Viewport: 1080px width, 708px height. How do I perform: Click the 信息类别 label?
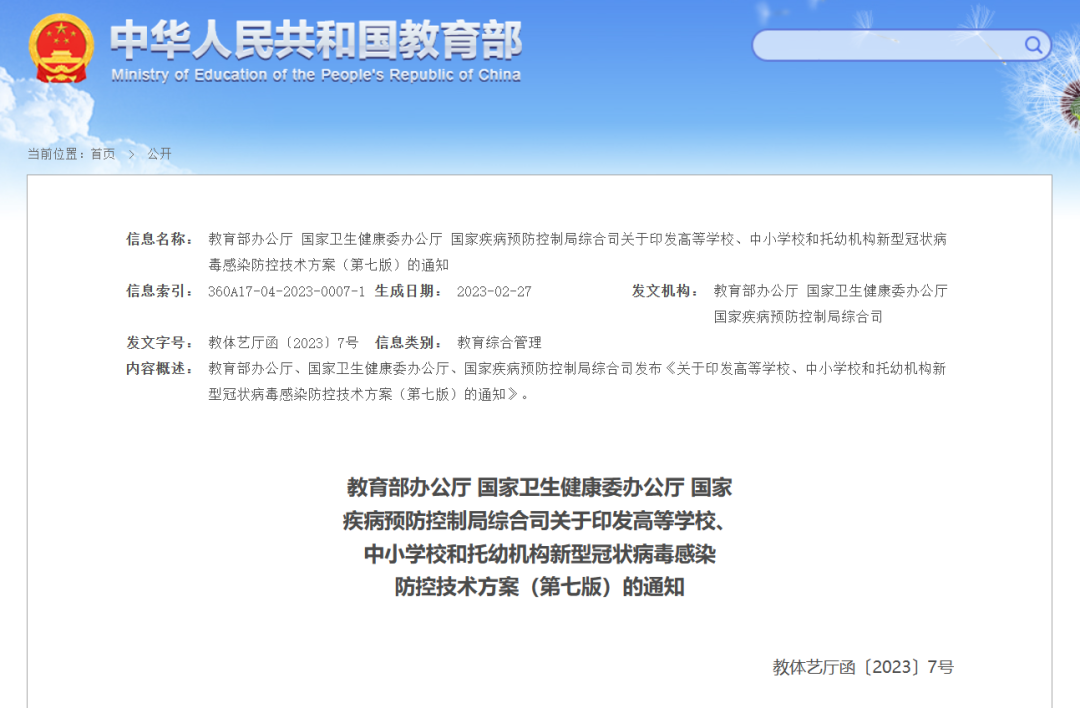pyautogui.click(x=408, y=342)
